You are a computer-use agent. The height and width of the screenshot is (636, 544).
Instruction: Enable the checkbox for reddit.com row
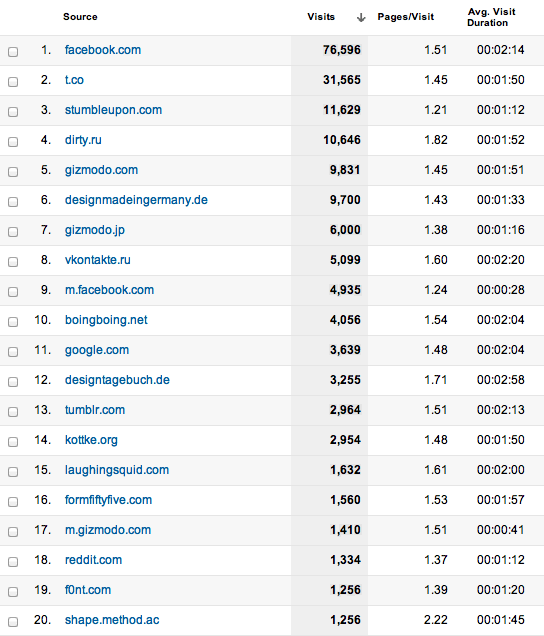(13, 562)
